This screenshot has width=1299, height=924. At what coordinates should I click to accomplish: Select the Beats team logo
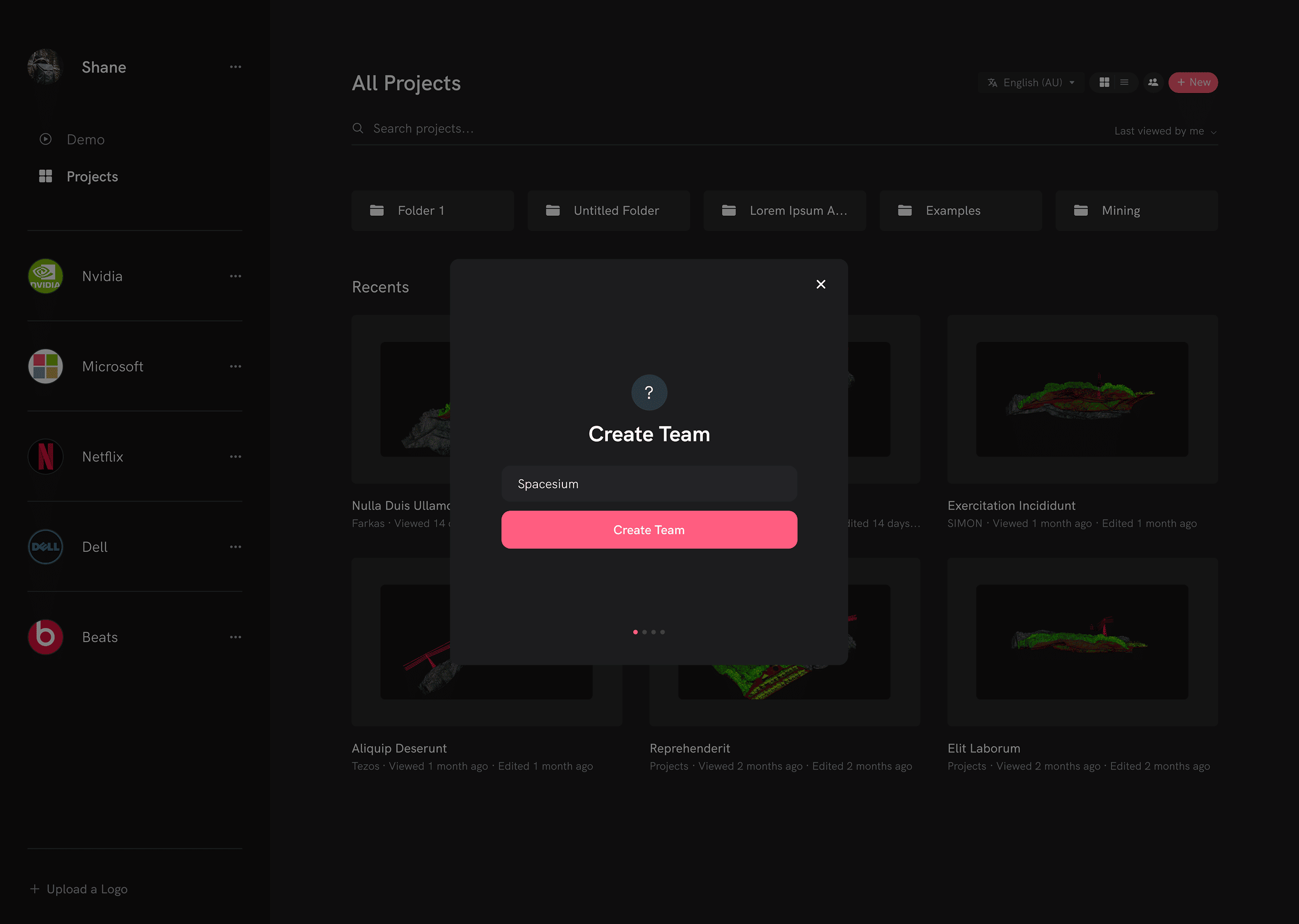click(45, 637)
